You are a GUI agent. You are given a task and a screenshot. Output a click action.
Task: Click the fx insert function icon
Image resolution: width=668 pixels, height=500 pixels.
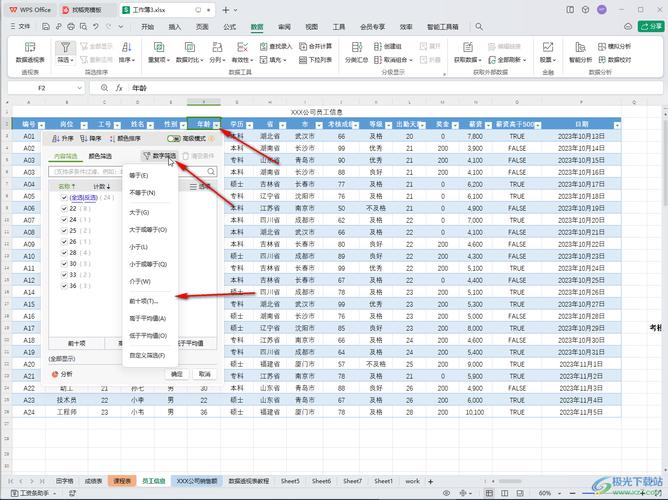click(119, 88)
